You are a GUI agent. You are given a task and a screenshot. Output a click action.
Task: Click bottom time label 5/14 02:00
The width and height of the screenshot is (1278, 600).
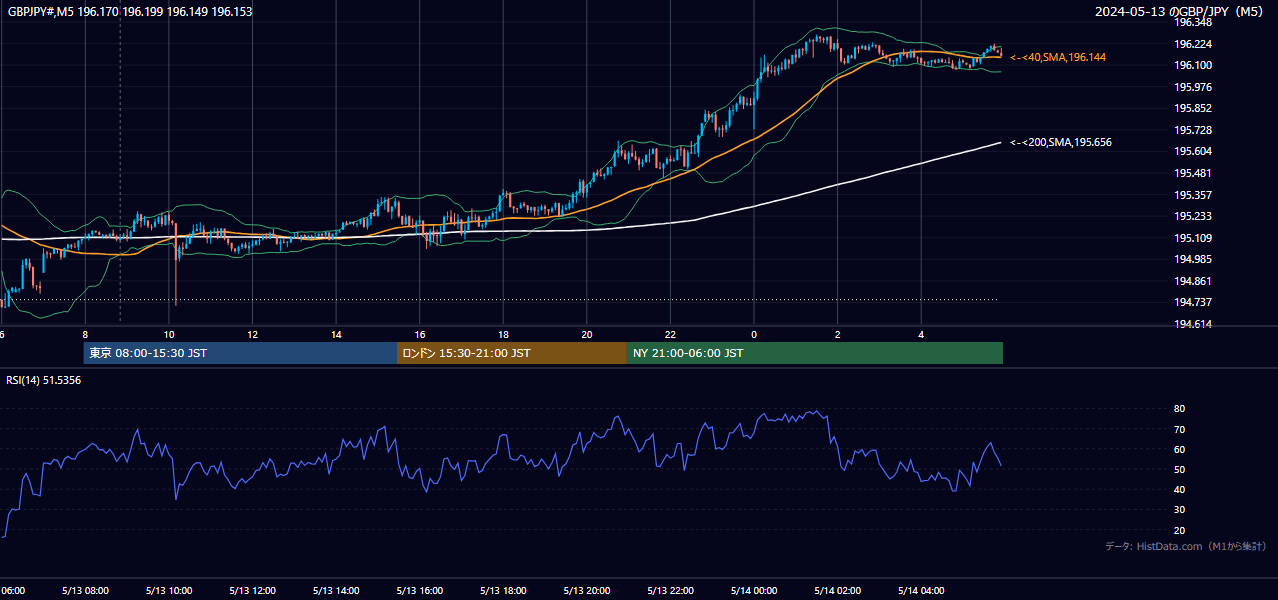point(838,590)
